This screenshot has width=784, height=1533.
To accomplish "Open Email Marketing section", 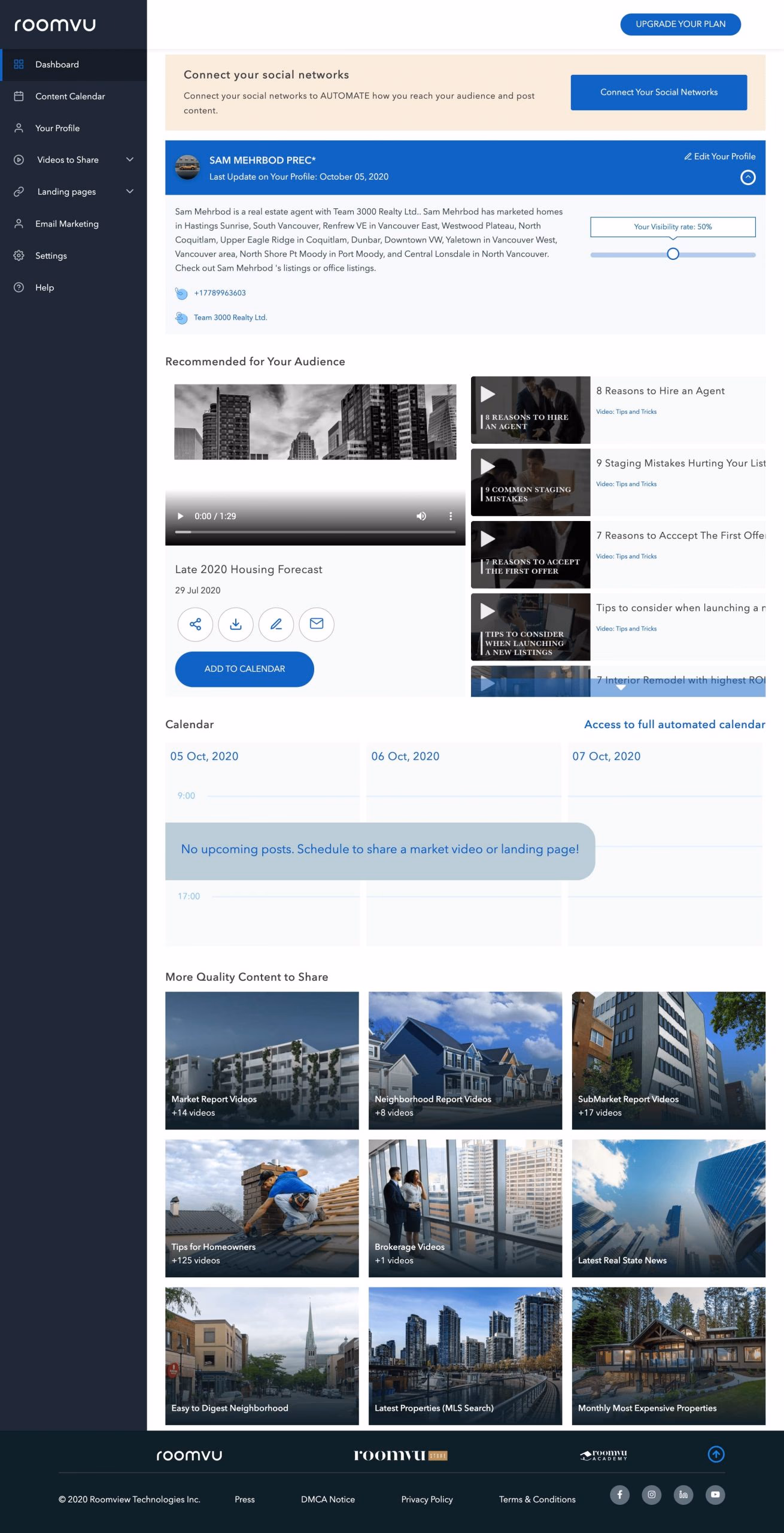I will tap(73, 224).
